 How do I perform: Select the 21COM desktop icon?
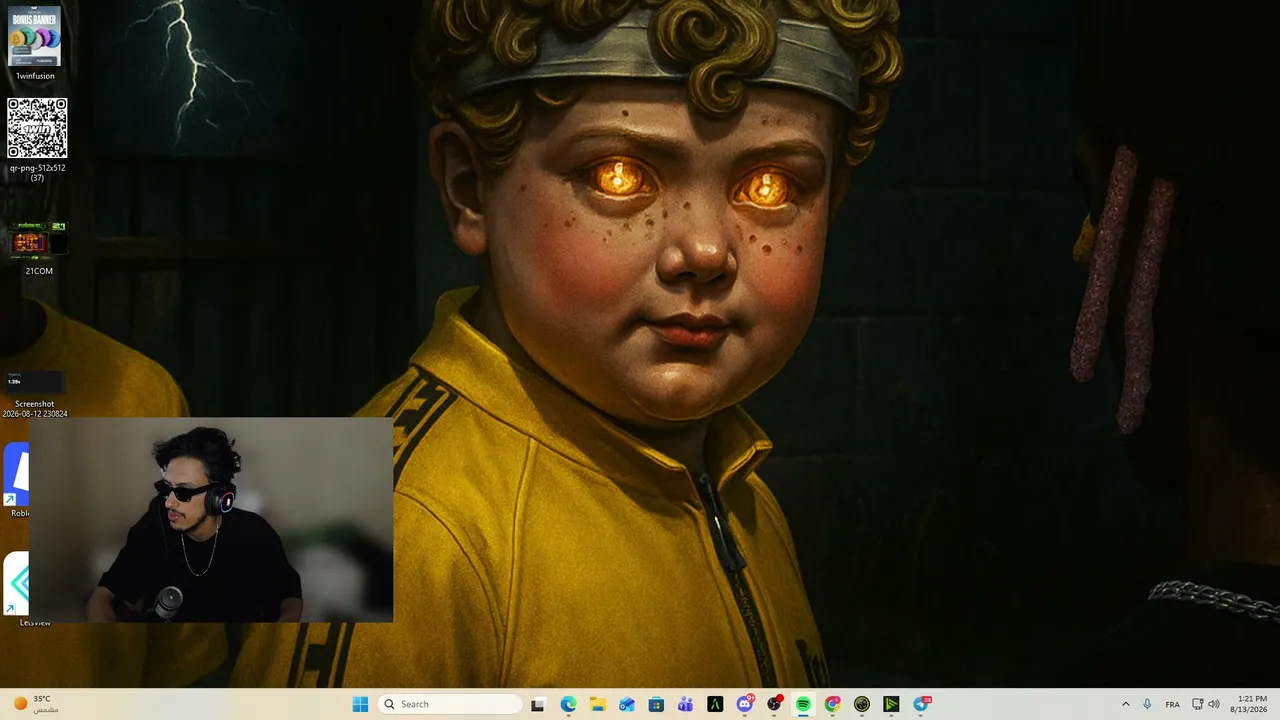click(x=38, y=248)
